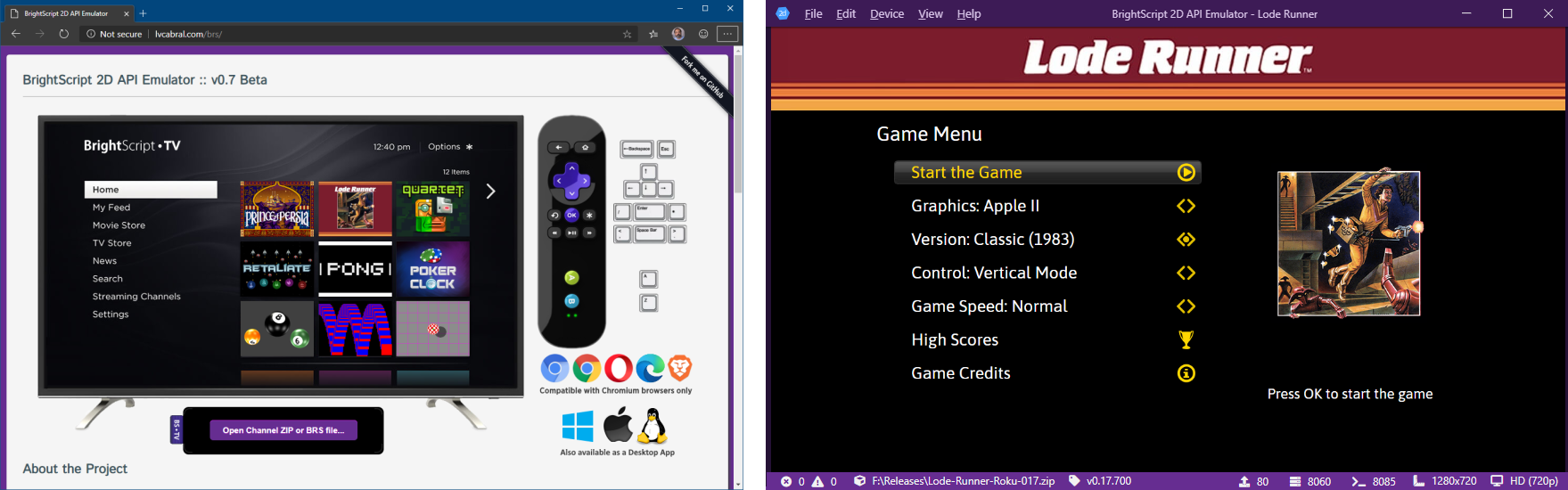Click the Linux penguin desktop app icon

653,426
